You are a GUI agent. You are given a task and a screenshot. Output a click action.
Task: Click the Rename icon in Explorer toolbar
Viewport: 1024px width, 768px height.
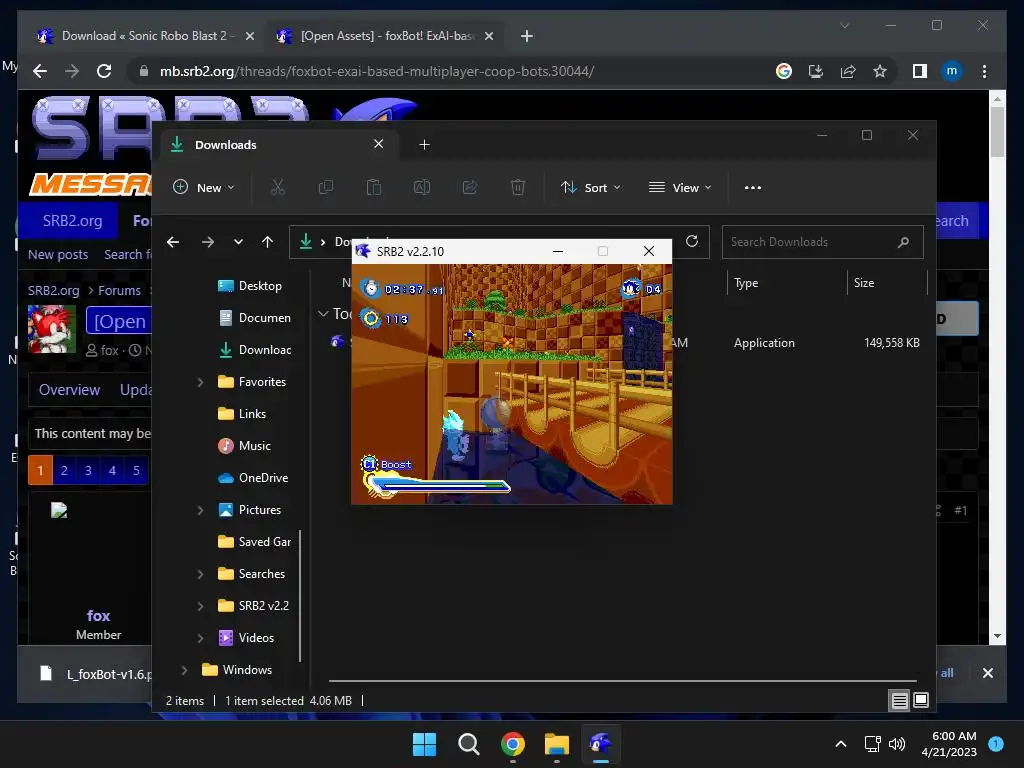(x=422, y=187)
